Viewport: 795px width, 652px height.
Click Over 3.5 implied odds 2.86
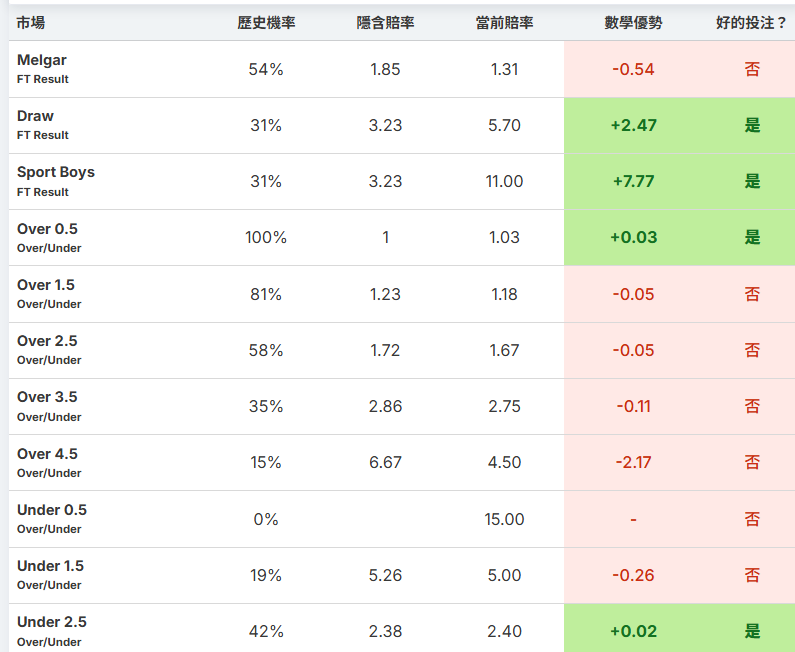385,406
